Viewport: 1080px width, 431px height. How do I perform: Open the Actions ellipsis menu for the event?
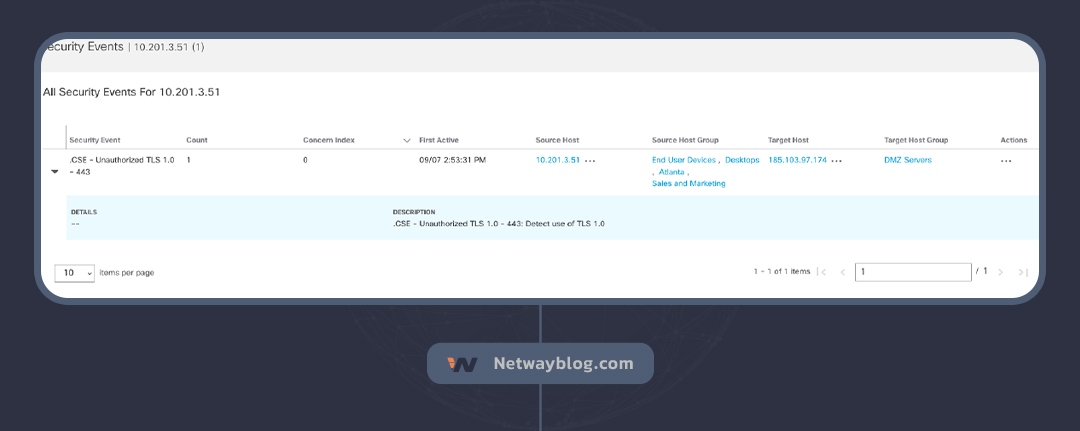point(1006,160)
